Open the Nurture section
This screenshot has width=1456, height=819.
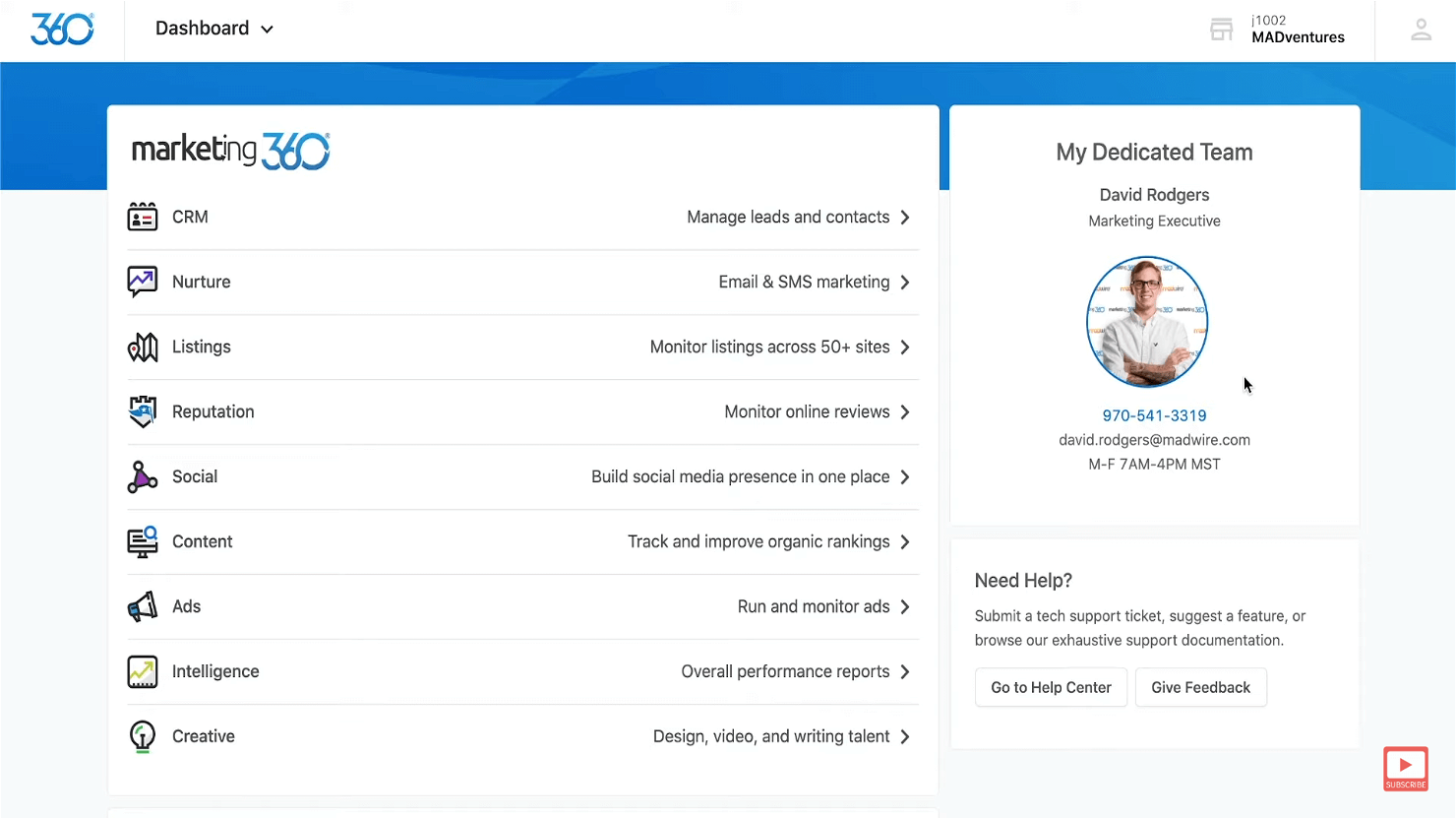tap(202, 282)
